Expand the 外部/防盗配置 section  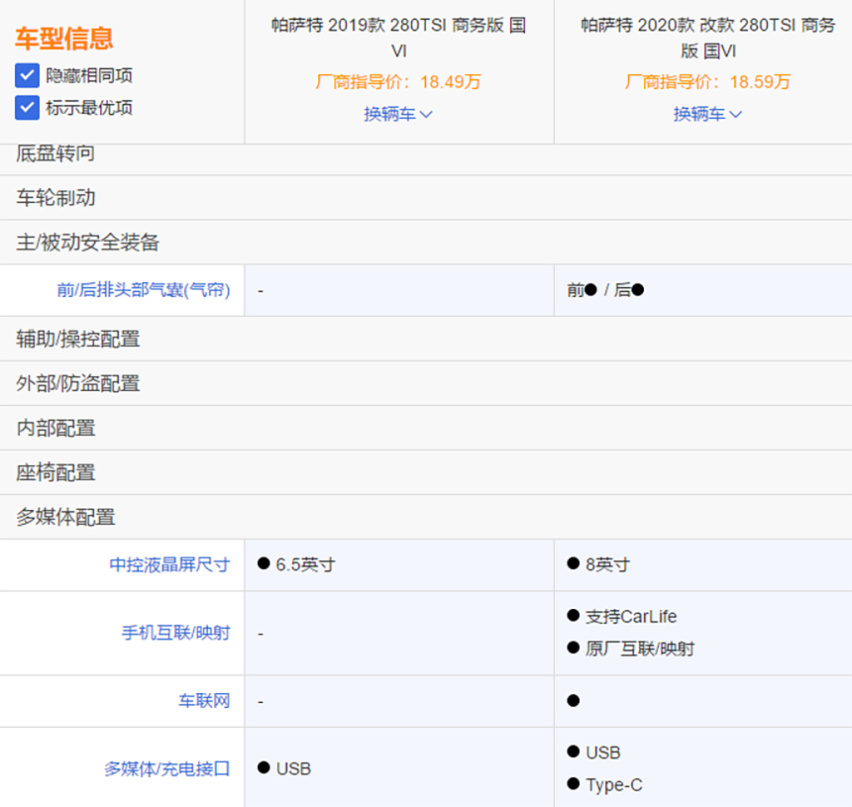(x=426, y=384)
